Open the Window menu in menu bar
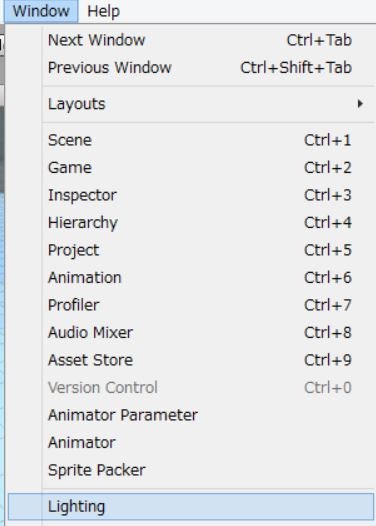The width and height of the screenshot is (376, 526). [41, 11]
